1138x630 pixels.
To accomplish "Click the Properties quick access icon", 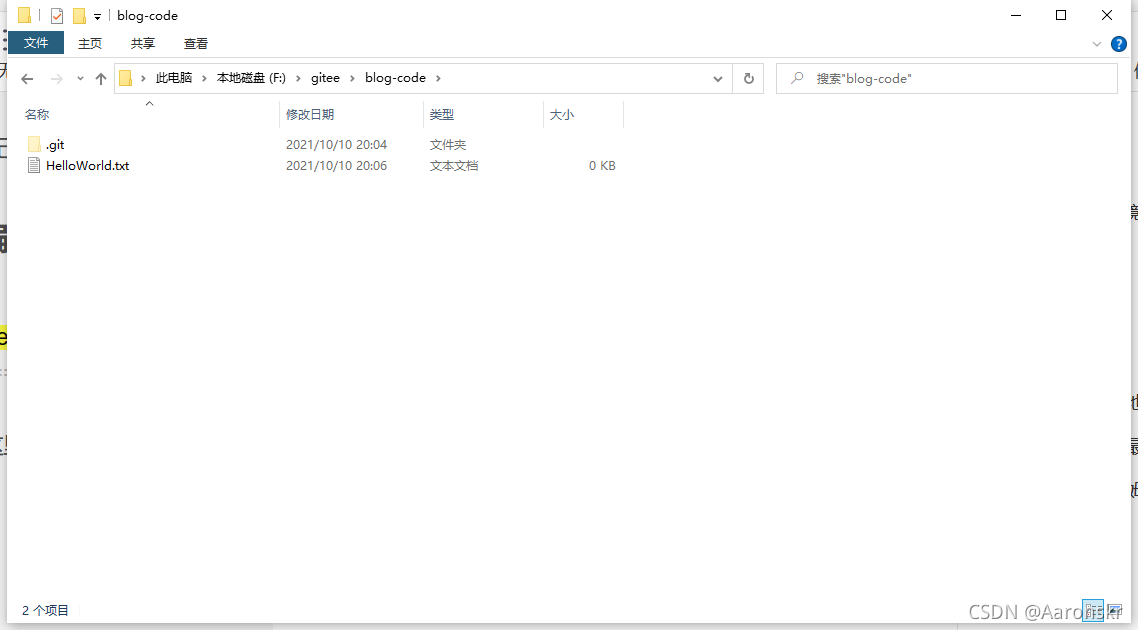I will tap(57, 15).
